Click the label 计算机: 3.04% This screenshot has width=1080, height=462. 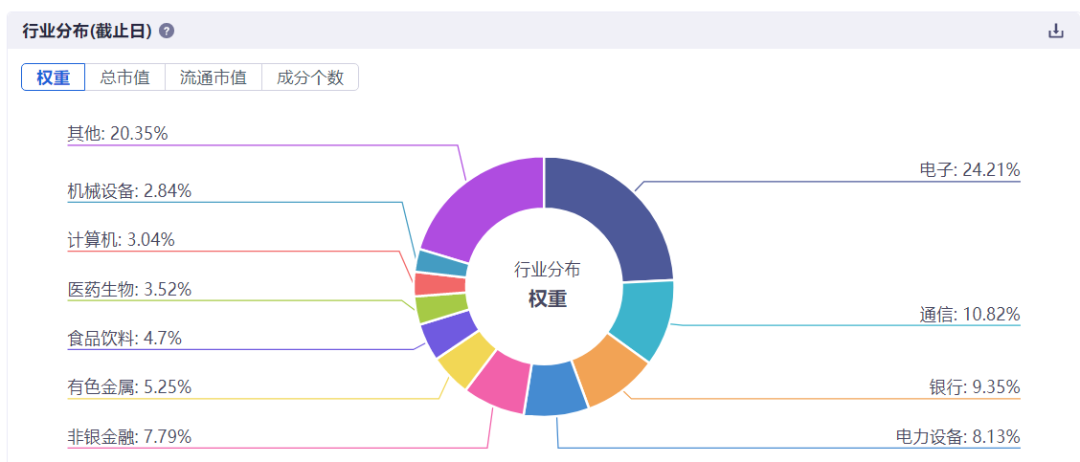click(121, 240)
